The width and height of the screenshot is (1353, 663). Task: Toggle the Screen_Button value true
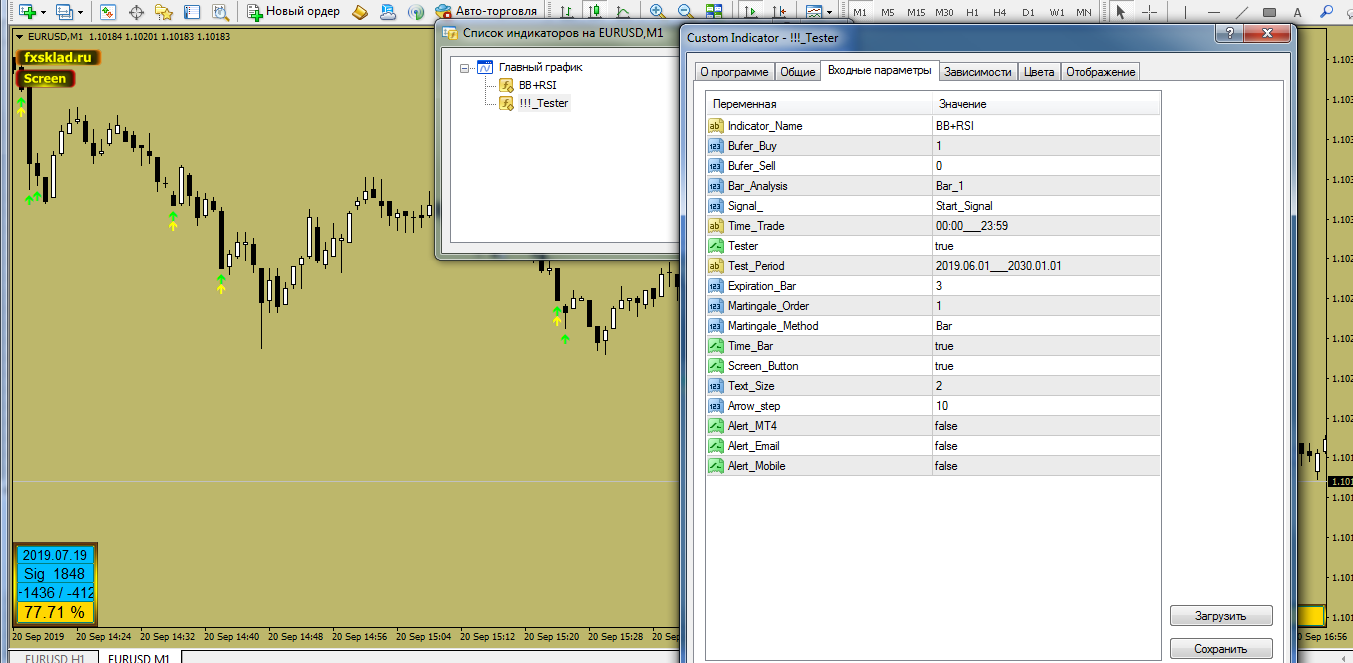[1046, 366]
